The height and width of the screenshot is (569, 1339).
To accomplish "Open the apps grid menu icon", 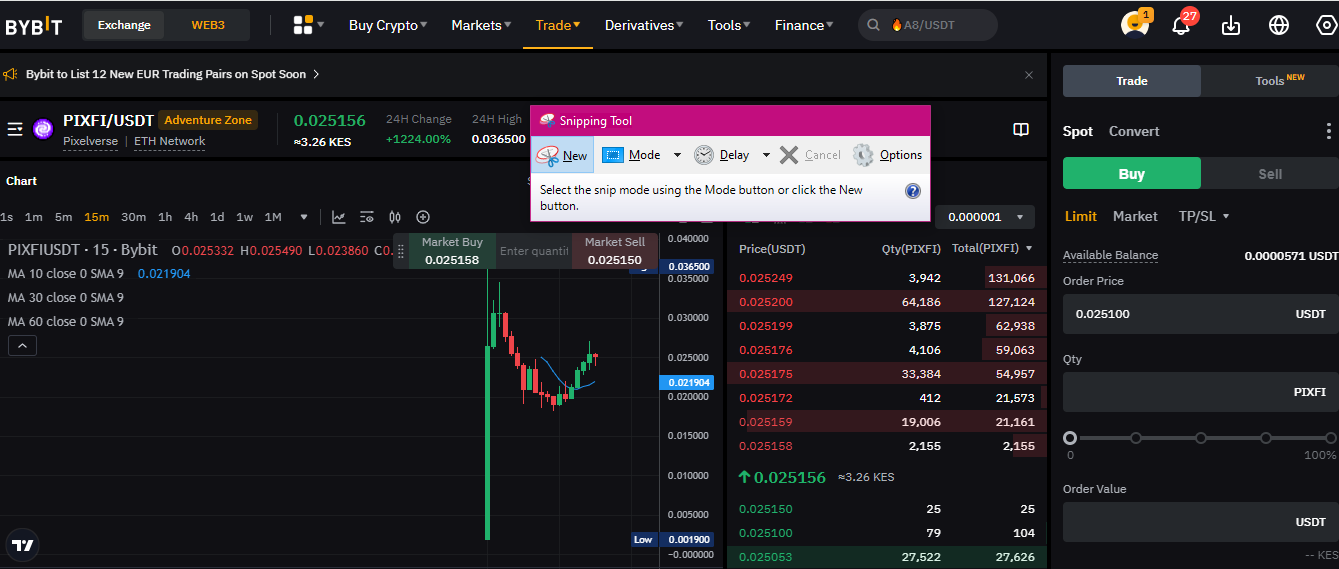I will click(x=303, y=25).
